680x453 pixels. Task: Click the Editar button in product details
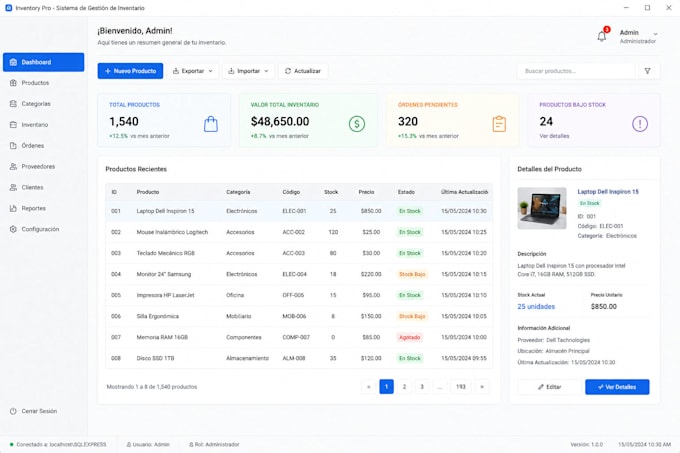(x=549, y=387)
